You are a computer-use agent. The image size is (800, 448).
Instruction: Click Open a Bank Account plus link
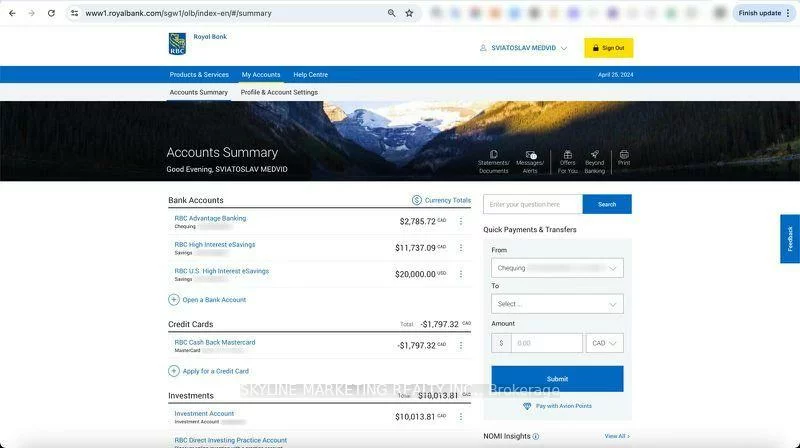(x=207, y=300)
